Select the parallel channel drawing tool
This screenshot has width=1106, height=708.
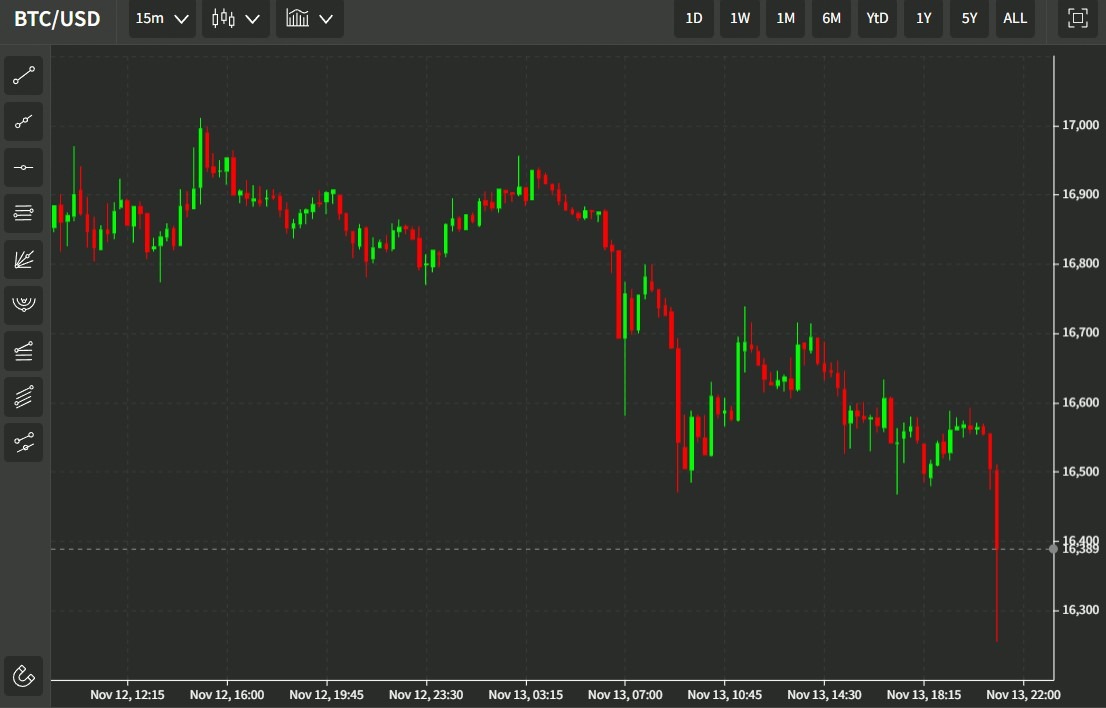click(23, 396)
